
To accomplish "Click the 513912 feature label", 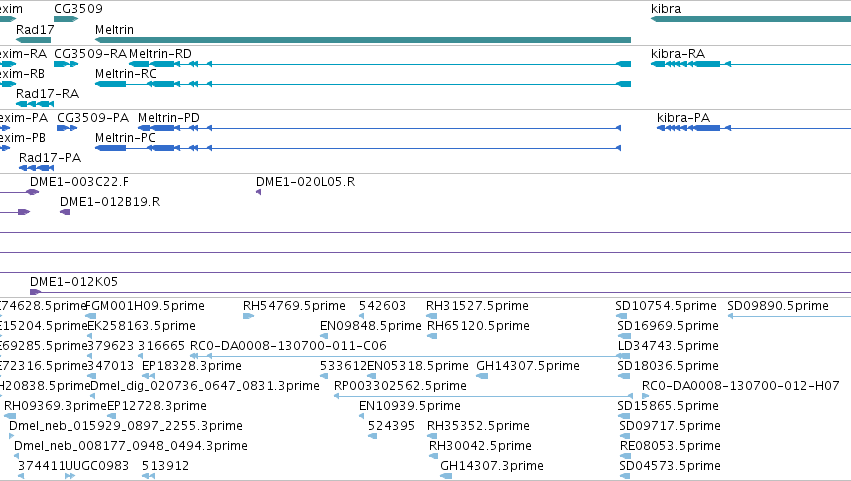I will [166, 466].
